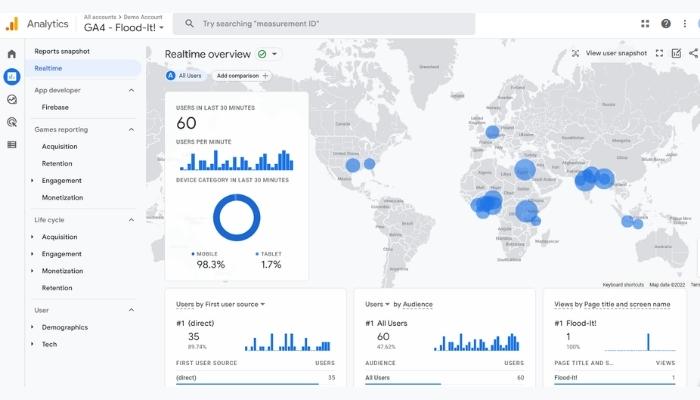Click All accounts breadcrumb link
Screen dimensions: 700x400
(100, 17)
